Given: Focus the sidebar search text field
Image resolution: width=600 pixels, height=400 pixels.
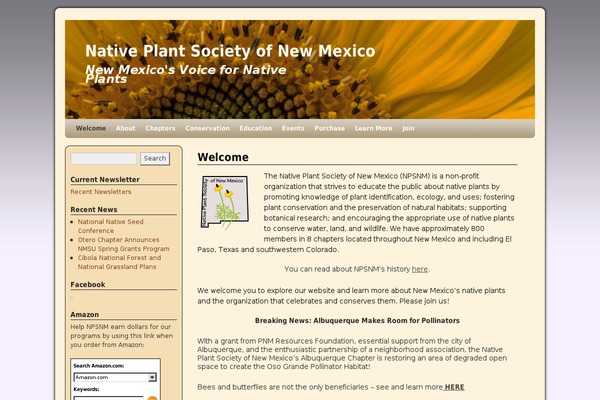Looking at the screenshot, I should coord(104,158).
